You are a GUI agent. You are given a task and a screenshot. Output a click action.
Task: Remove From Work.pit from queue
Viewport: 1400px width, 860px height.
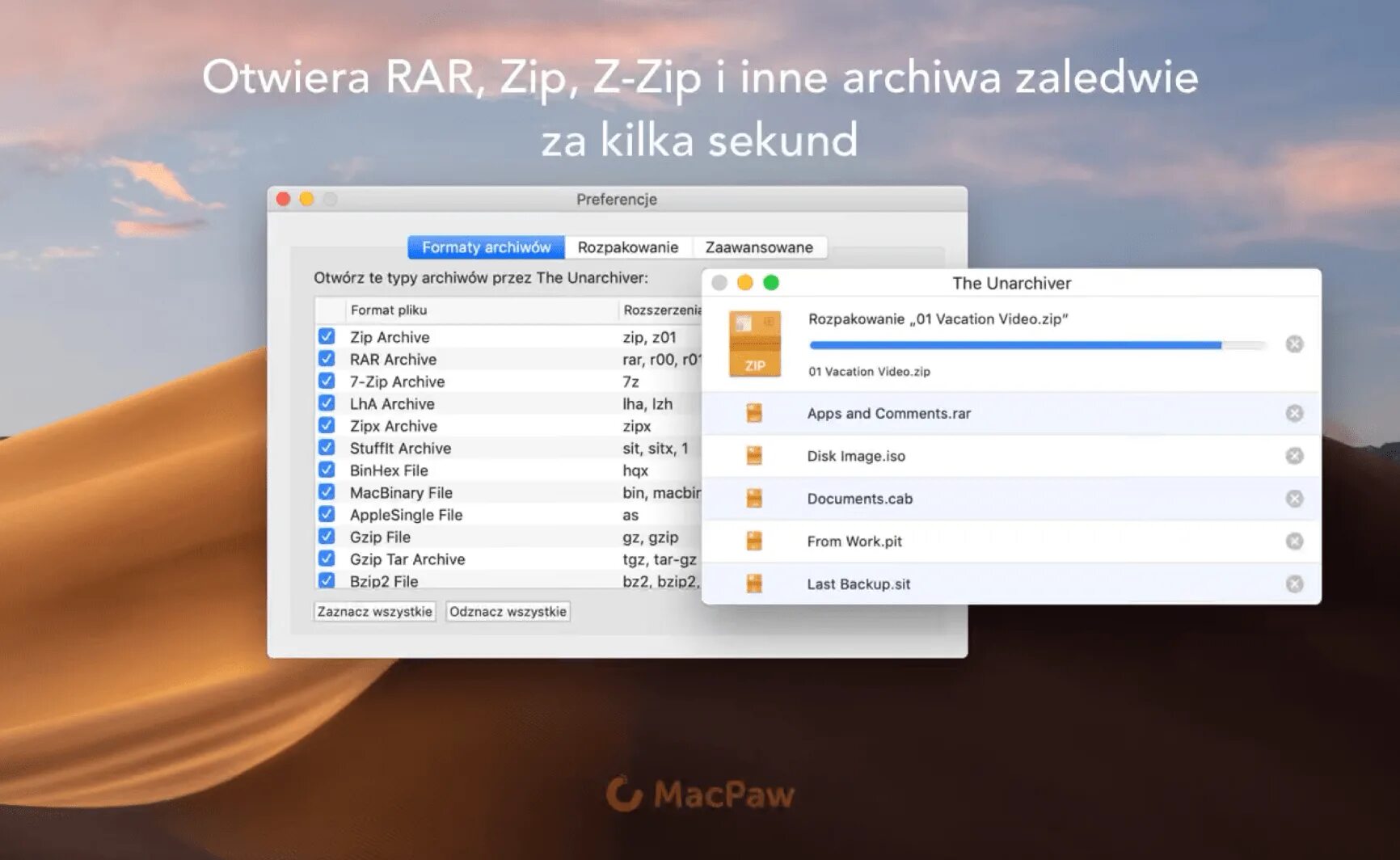[x=1294, y=541]
